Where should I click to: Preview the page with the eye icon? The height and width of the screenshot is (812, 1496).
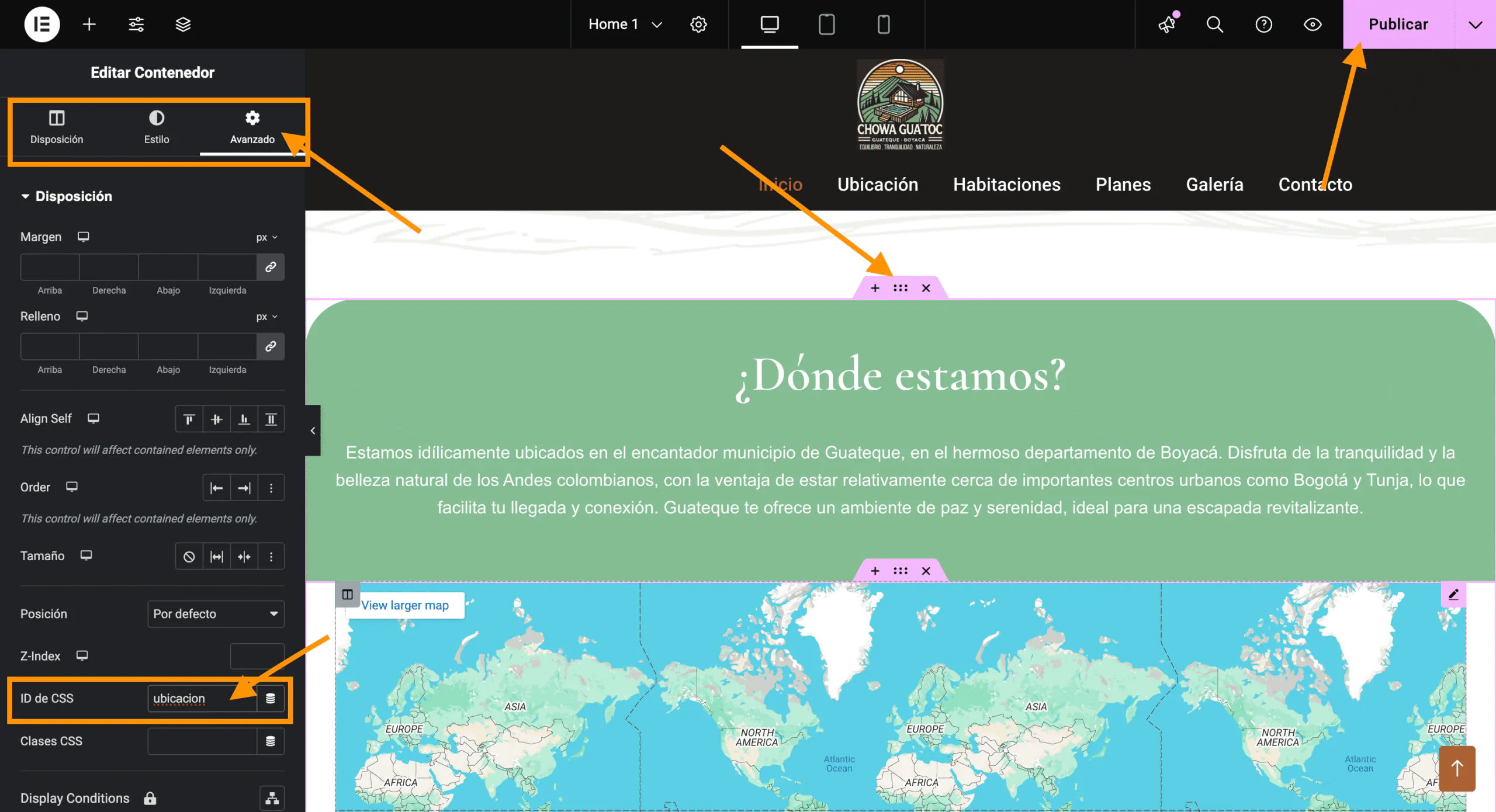1312,25
